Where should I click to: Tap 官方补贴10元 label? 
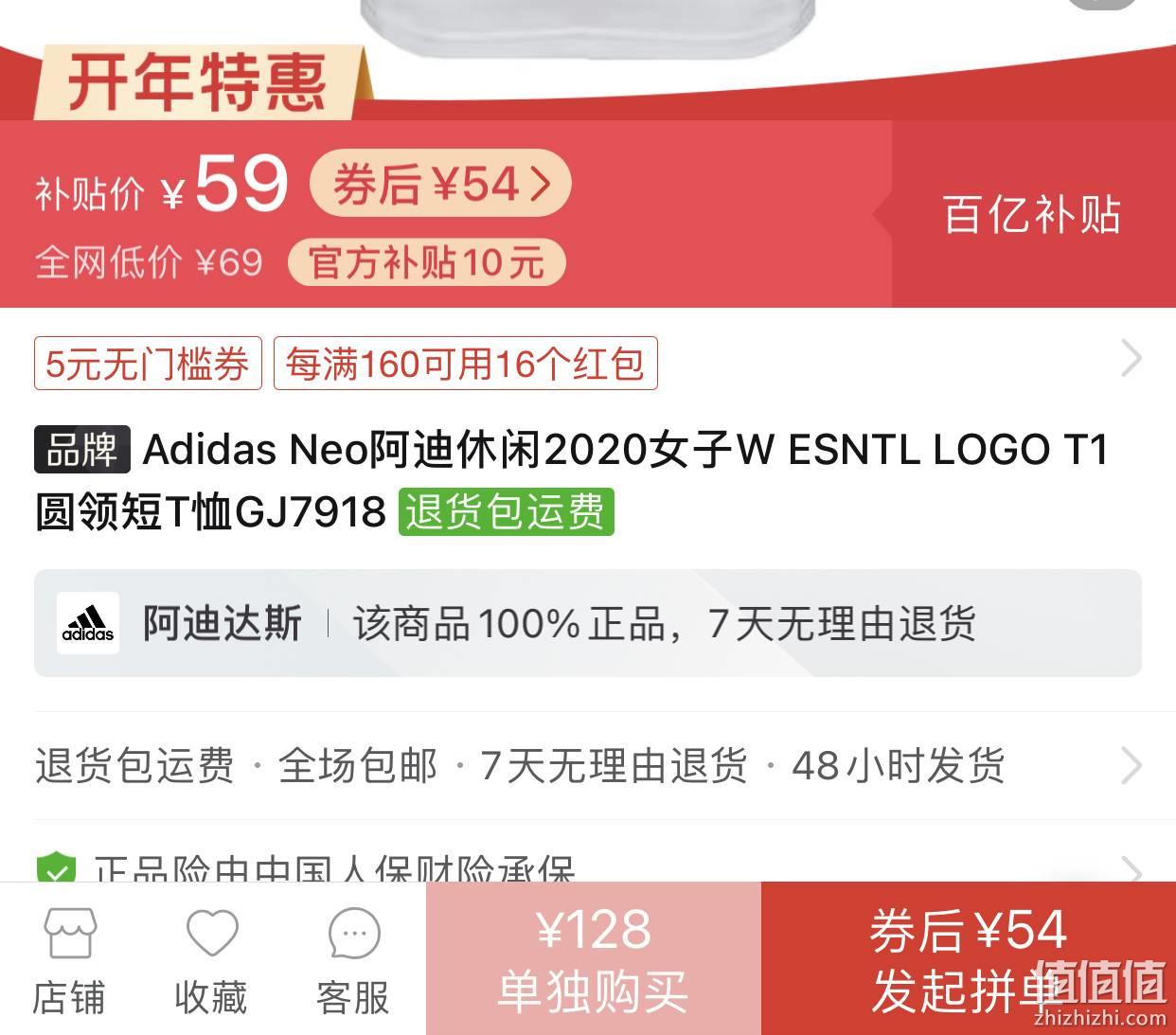(427, 262)
